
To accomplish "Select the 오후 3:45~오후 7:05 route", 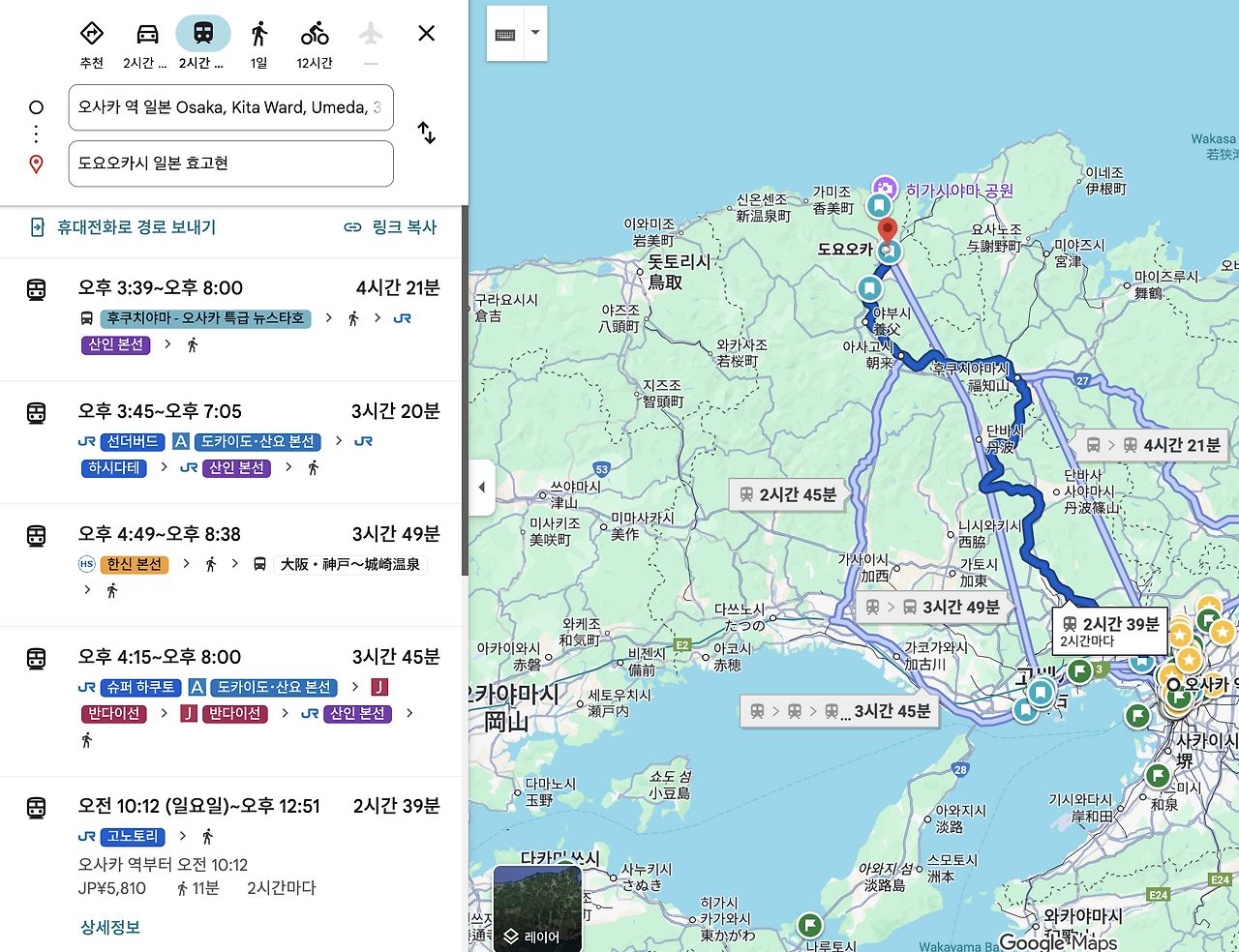I will (232, 442).
